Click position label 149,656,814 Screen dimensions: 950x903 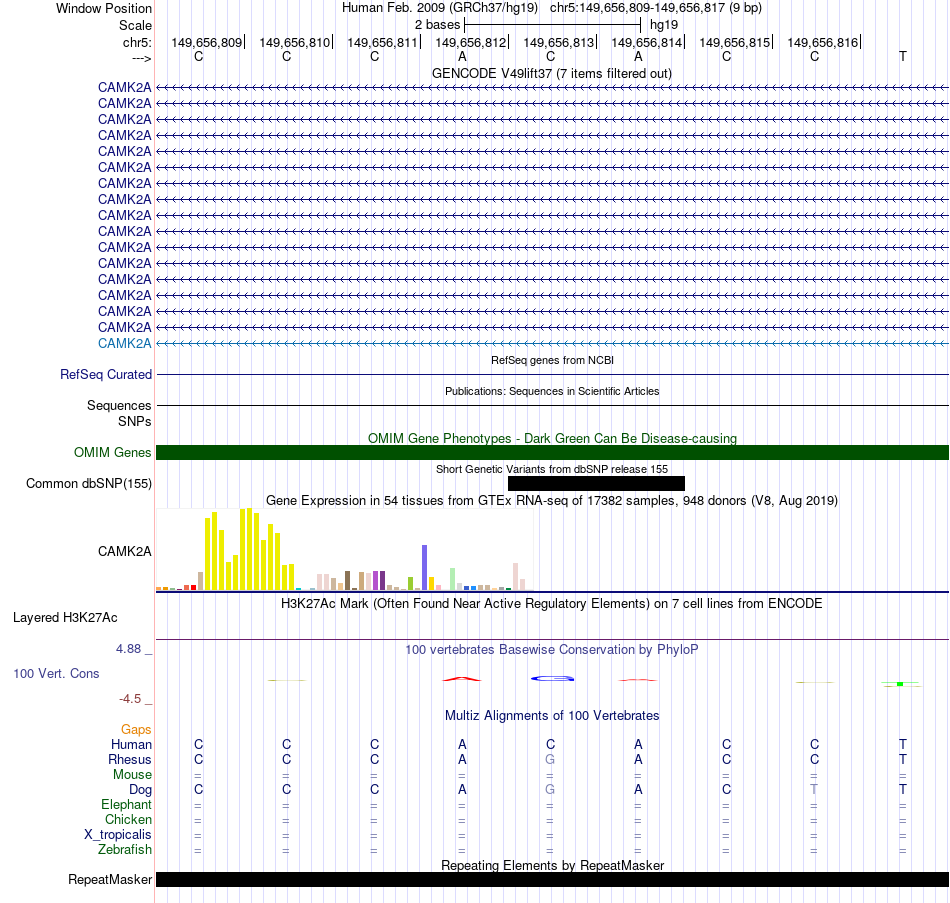646,42
